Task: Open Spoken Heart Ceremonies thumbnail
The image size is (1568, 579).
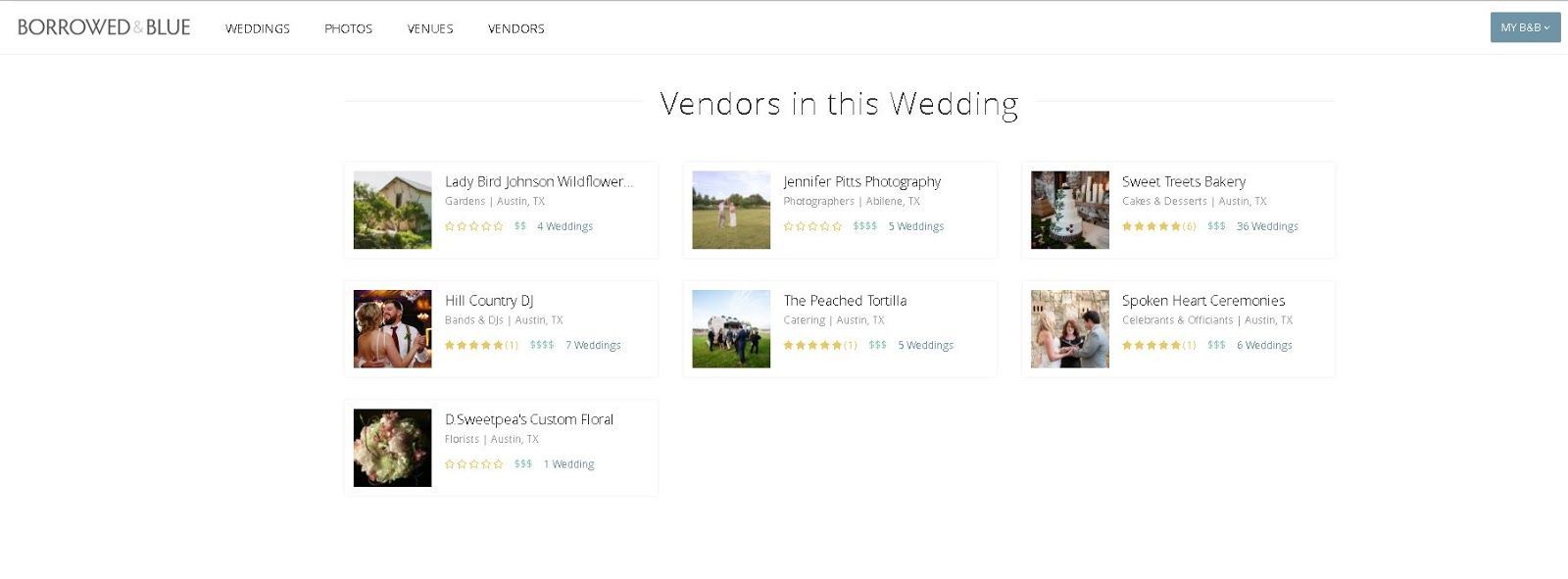Action: click(x=1069, y=328)
